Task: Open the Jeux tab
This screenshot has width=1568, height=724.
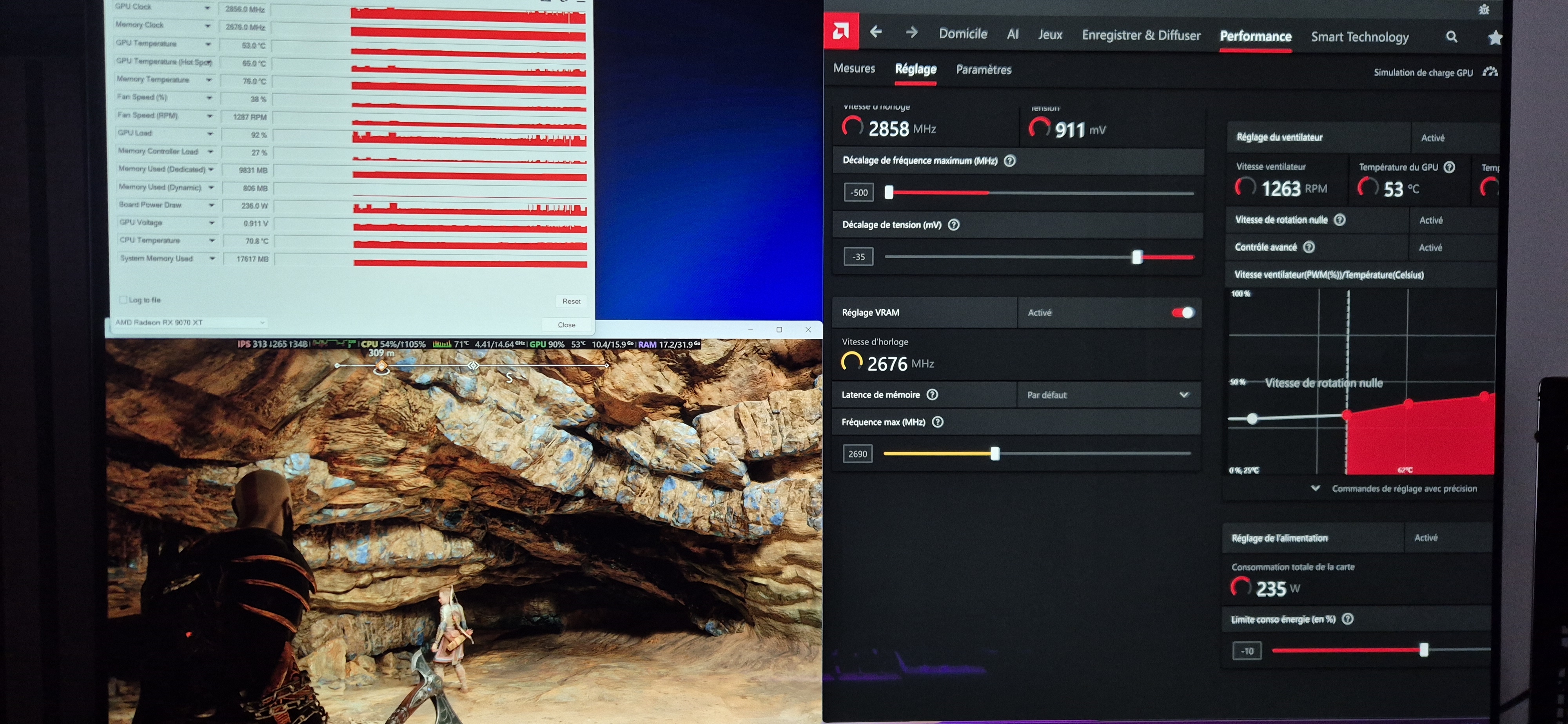Action: tap(1050, 35)
